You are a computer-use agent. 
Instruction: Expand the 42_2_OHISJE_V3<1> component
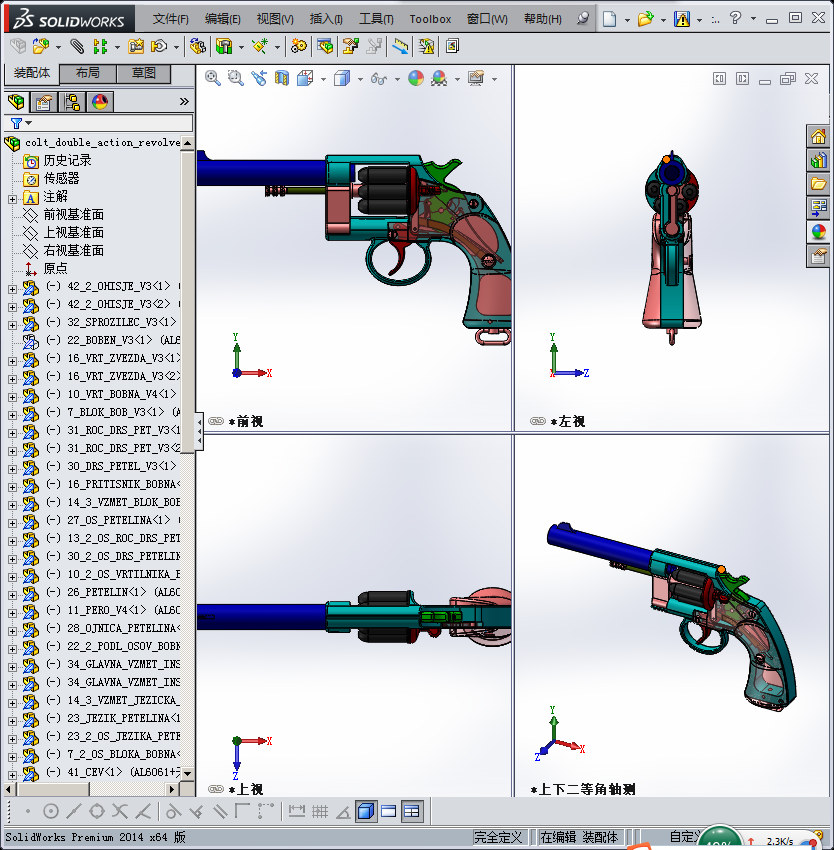(12, 289)
